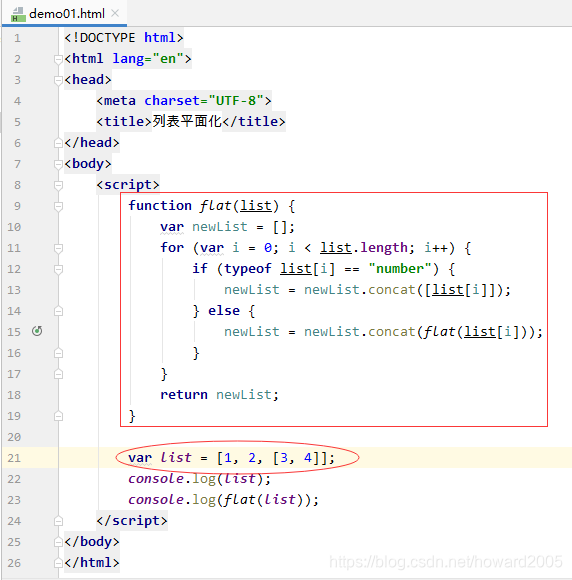Image resolution: width=572 pixels, height=580 pixels.
Task: Click line number 21 in the gutter
Action: pyautogui.click(x=14, y=458)
